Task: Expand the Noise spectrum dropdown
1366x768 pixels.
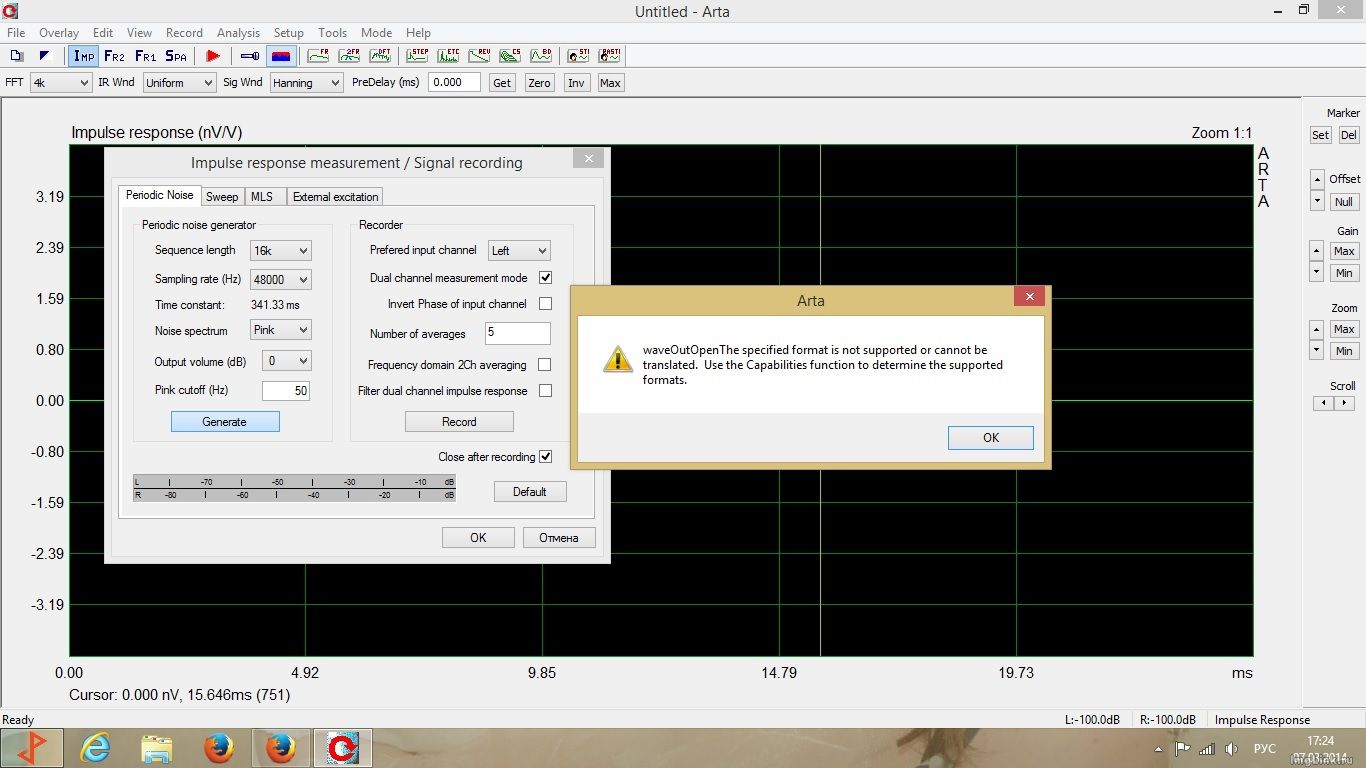Action: click(x=280, y=330)
